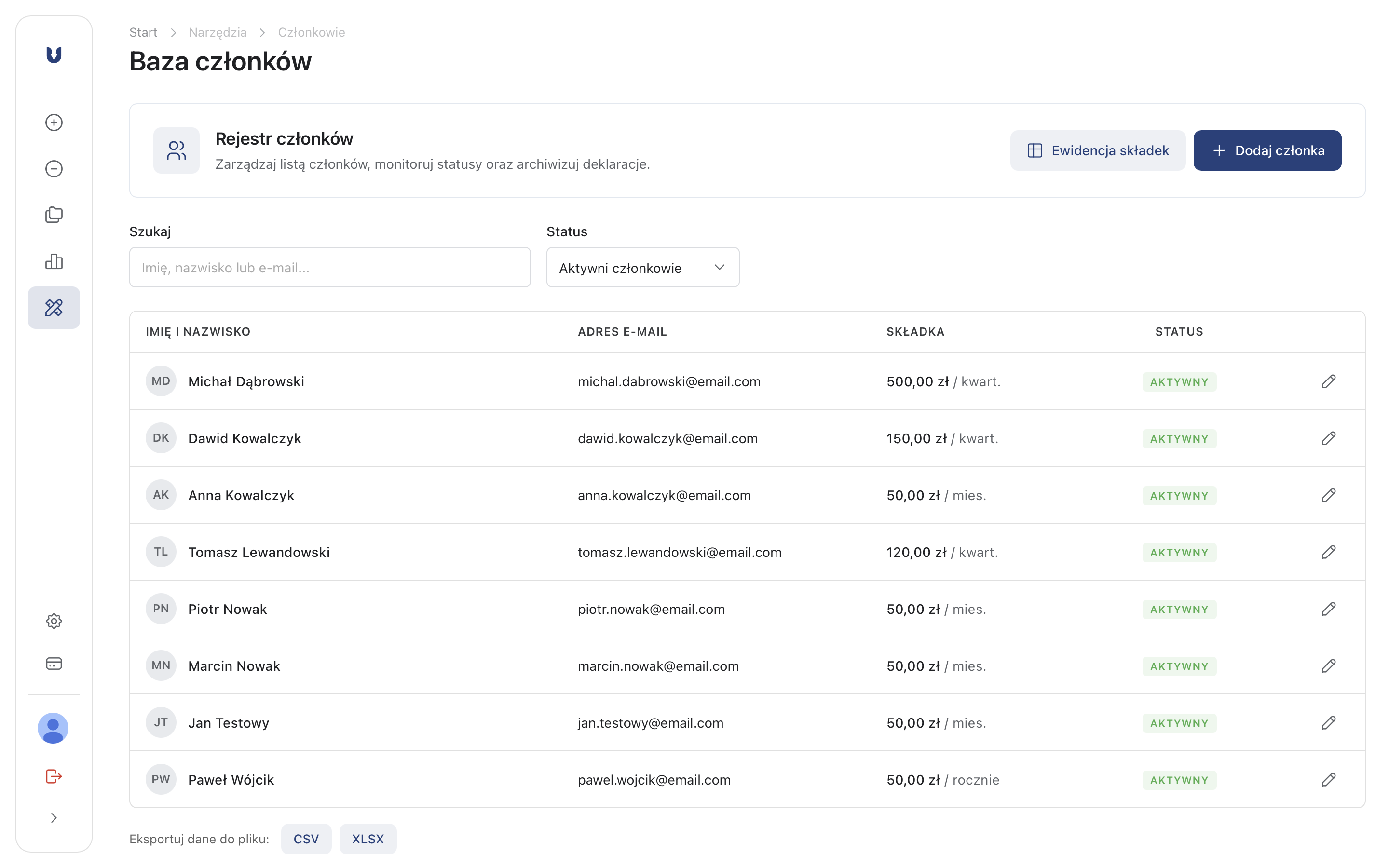Navigate to Narzędzia breadcrumb
The width and height of the screenshot is (1389, 868).
[x=218, y=32]
